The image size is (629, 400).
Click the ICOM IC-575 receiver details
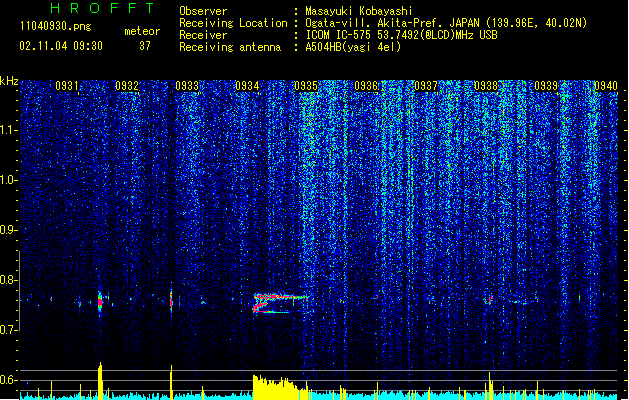(x=401, y=35)
